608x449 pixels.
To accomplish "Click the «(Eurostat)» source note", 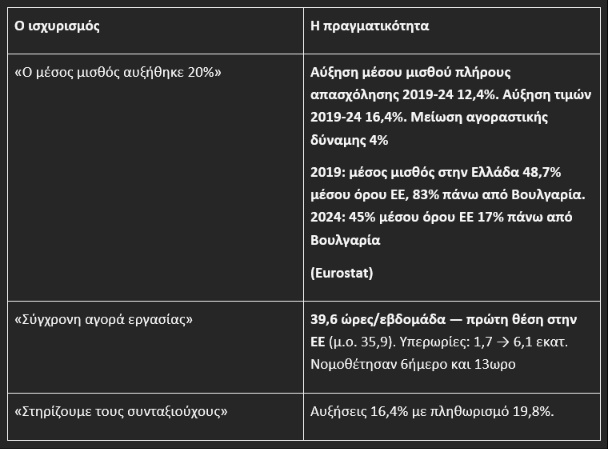I will (342, 273).
